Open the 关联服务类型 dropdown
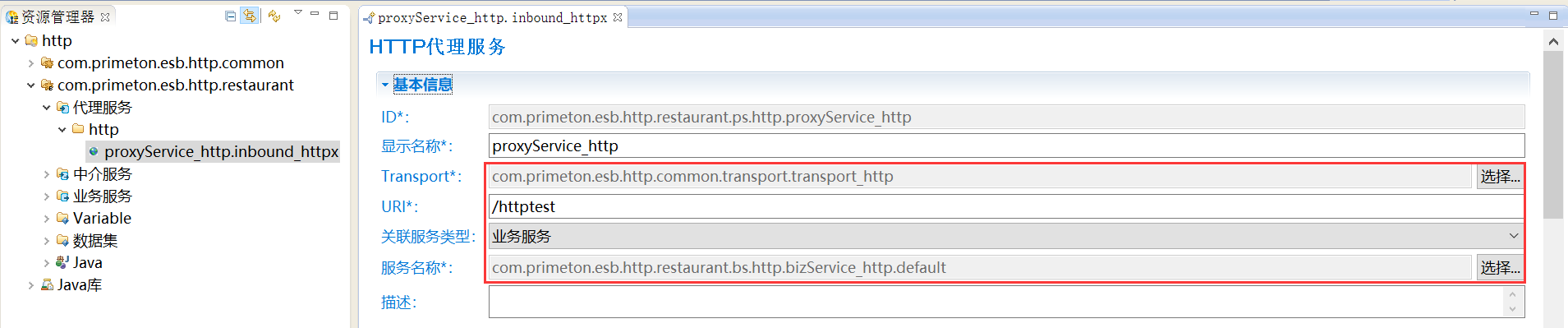This screenshot has height=328, width=1568. click(1006, 236)
